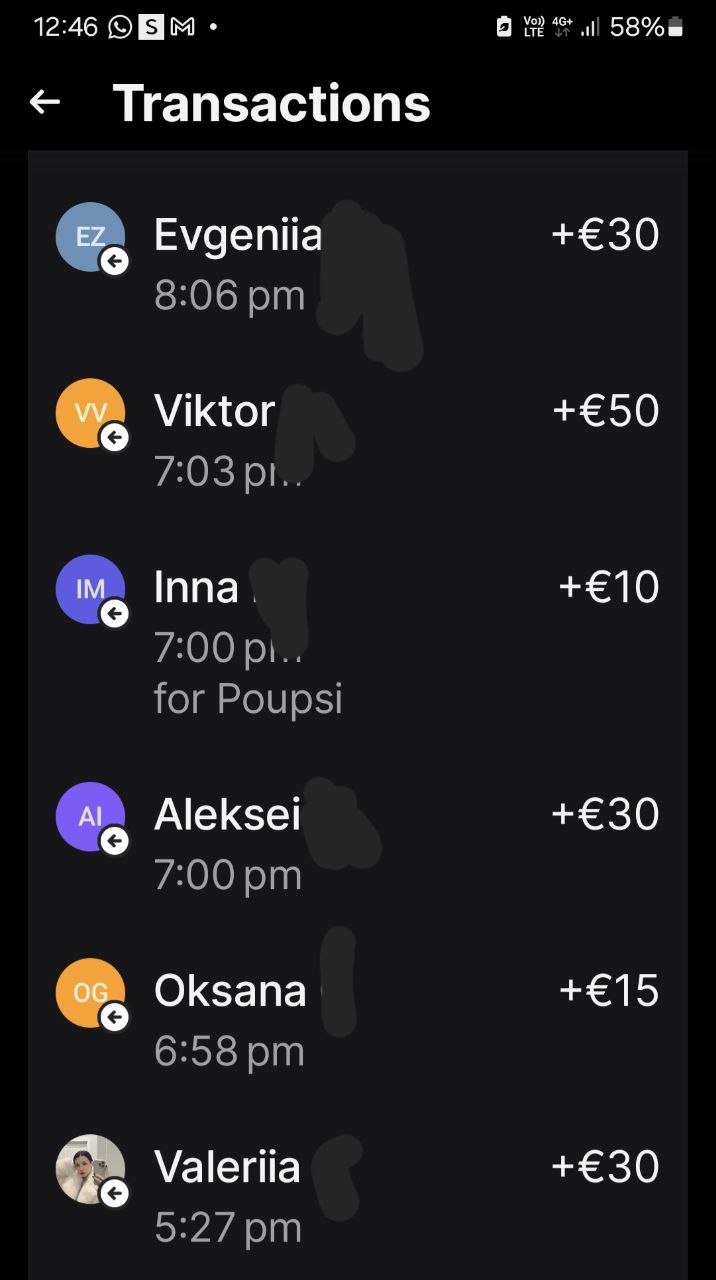Image resolution: width=716 pixels, height=1280 pixels.
Task: Tap the IM avatar for Inna
Action: 90,589
